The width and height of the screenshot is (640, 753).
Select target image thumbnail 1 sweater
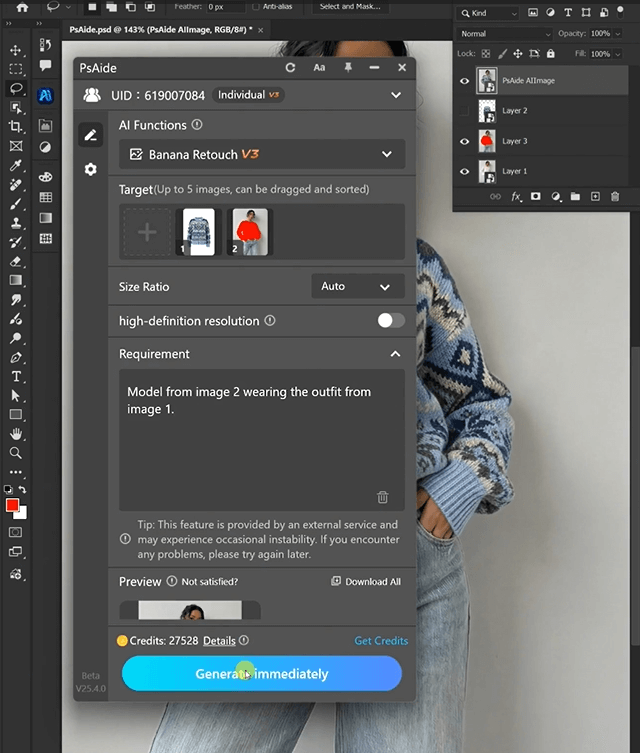(x=198, y=232)
